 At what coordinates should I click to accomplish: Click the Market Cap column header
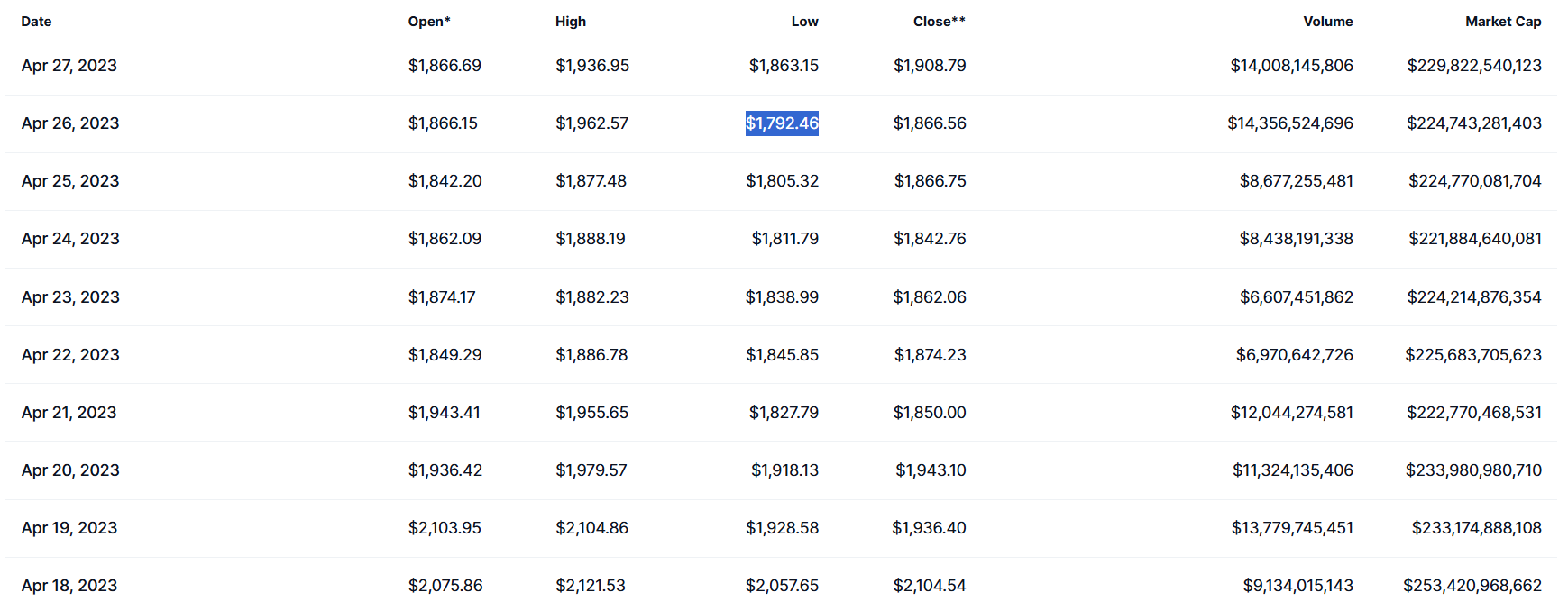click(x=1503, y=22)
